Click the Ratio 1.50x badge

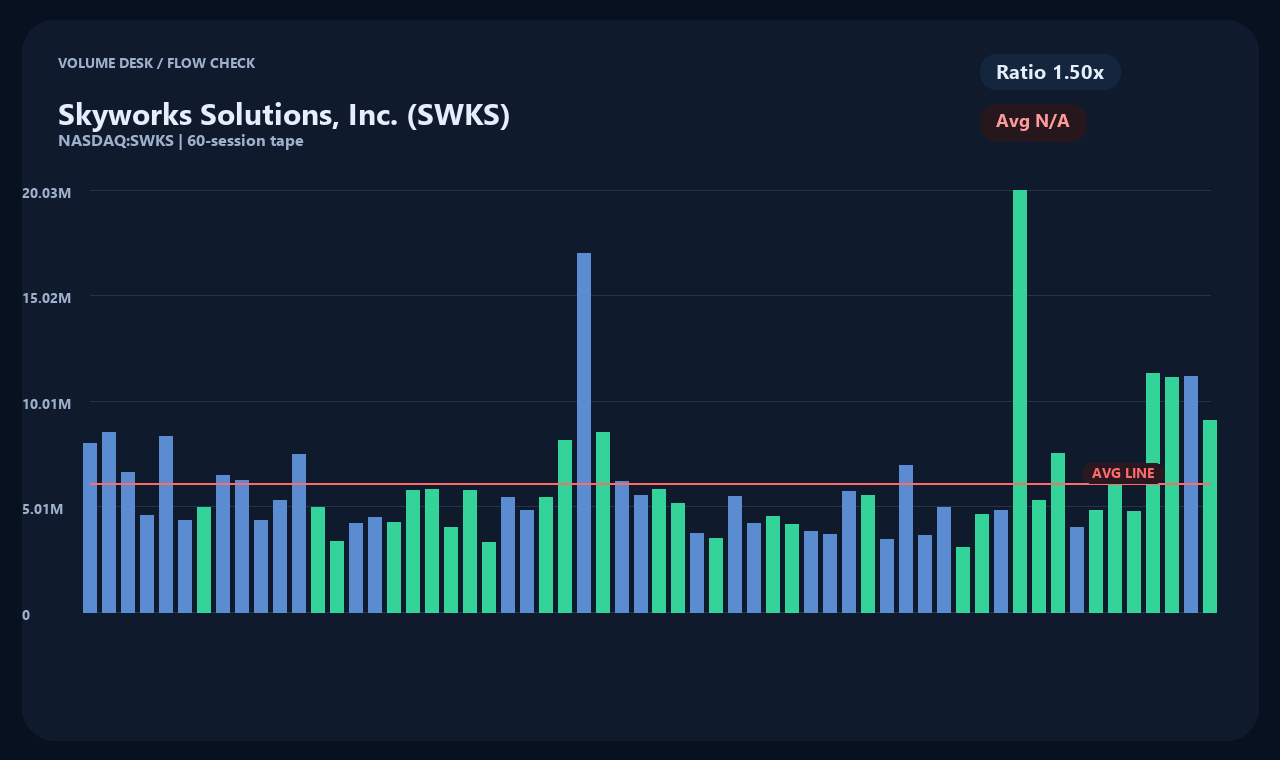pyautogui.click(x=1050, y=72)
